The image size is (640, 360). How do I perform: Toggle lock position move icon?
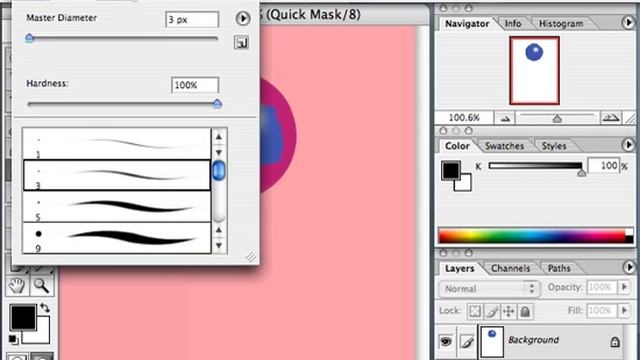click(509, 311)
